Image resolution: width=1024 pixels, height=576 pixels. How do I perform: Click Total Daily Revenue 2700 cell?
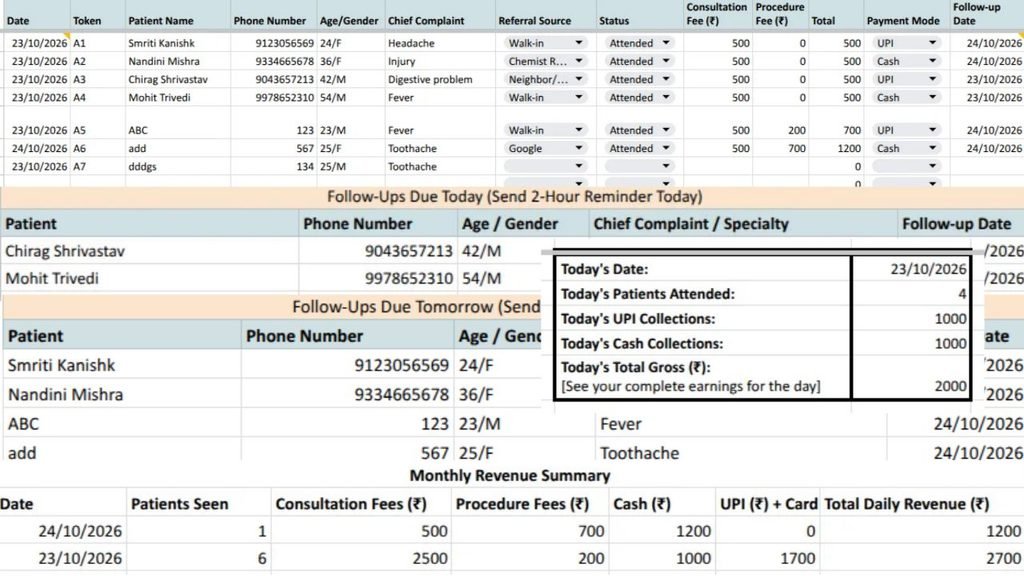tap(921, 558)
